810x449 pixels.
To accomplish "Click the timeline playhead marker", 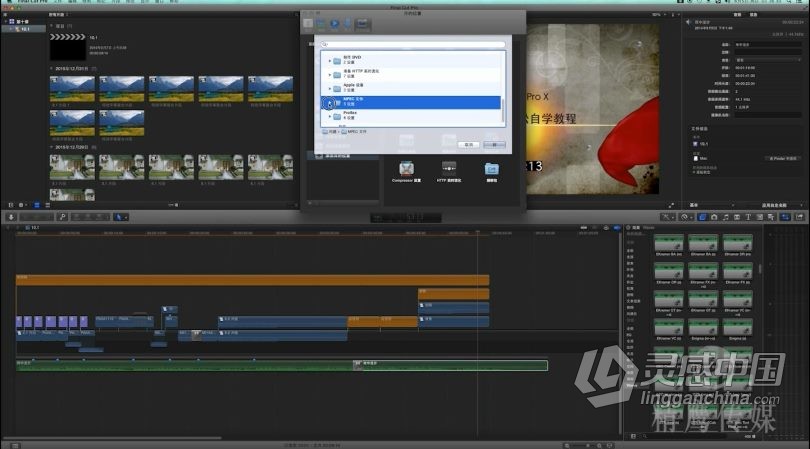I will pyautogui.click(x=478, y=234).
